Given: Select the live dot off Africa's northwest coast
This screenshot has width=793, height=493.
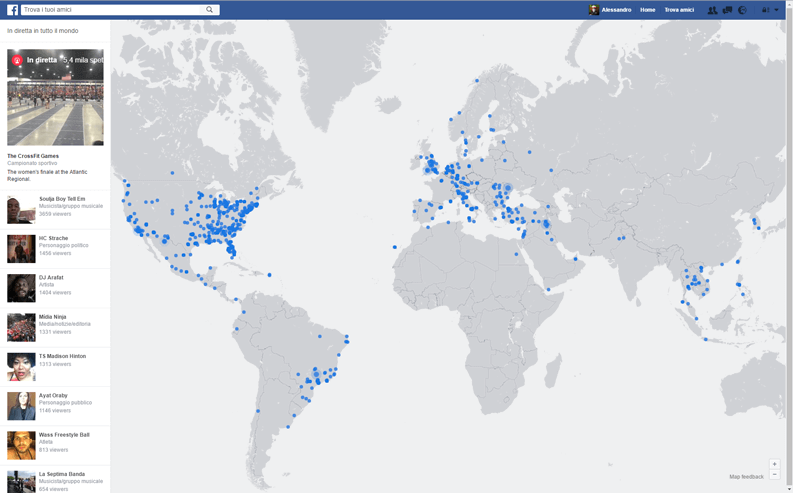Looking at the screenshot, I should coord(395,247).
